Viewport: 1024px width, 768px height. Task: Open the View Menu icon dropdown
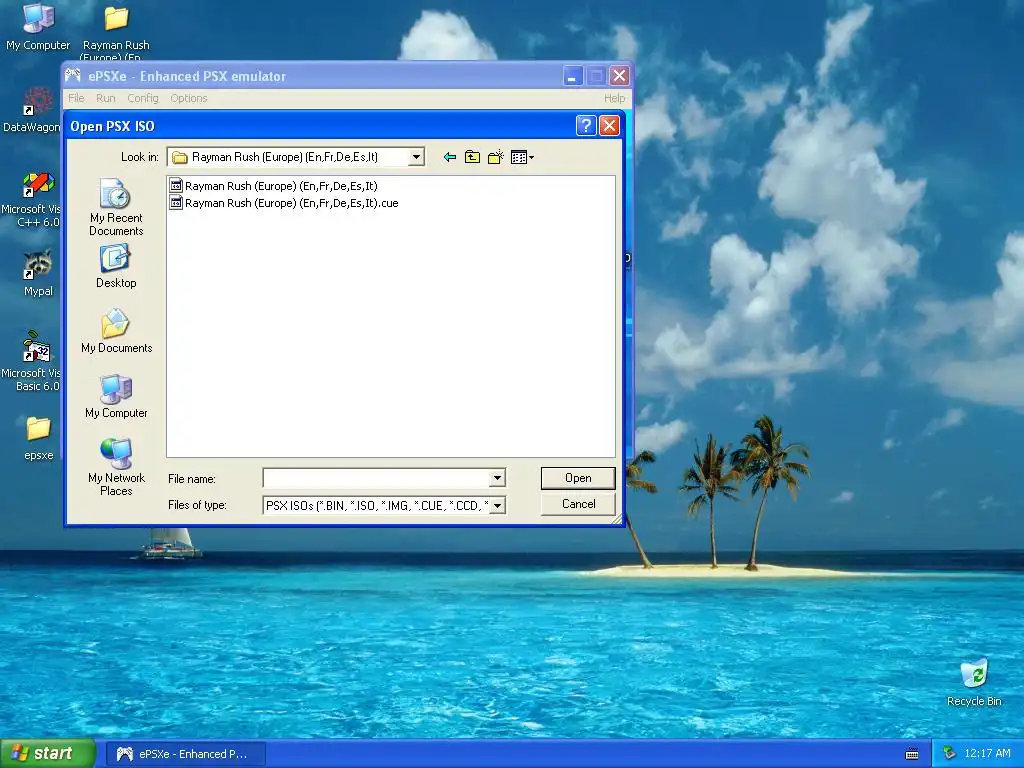tap(522, 157)
